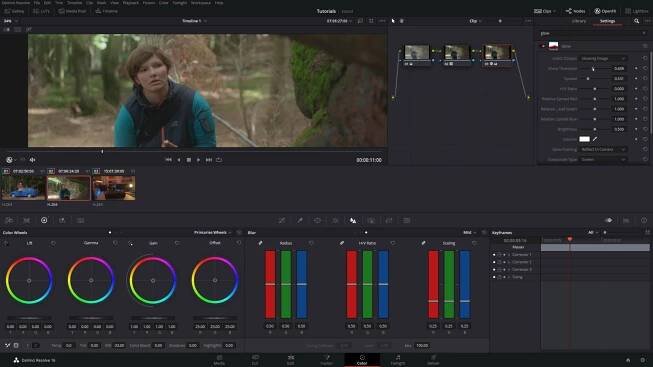Select the Curves palette icon
This screenshot has height=367, width=653.
point(282,220)
